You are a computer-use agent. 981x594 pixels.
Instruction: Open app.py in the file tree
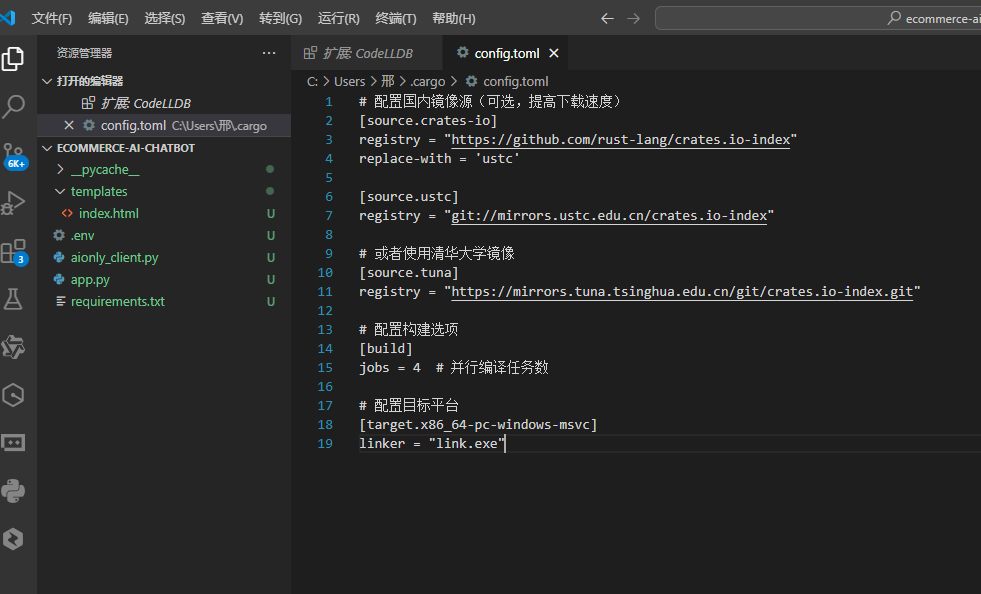90,280
